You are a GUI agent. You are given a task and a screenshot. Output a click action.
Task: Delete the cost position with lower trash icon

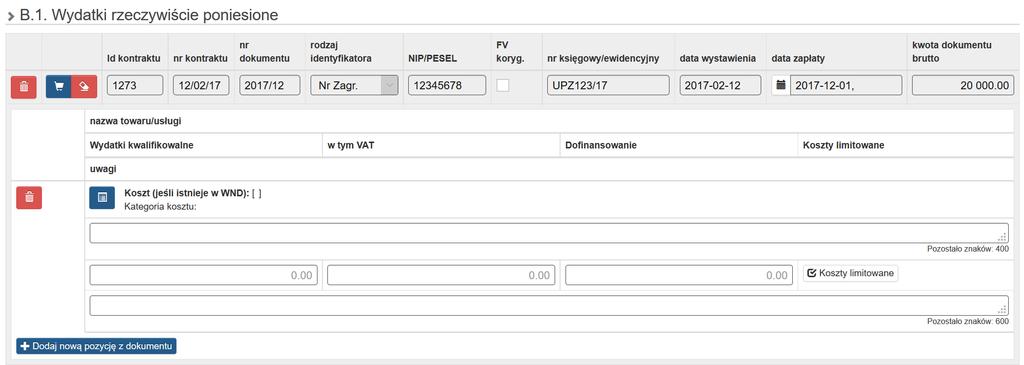click(x=29, y=197)
